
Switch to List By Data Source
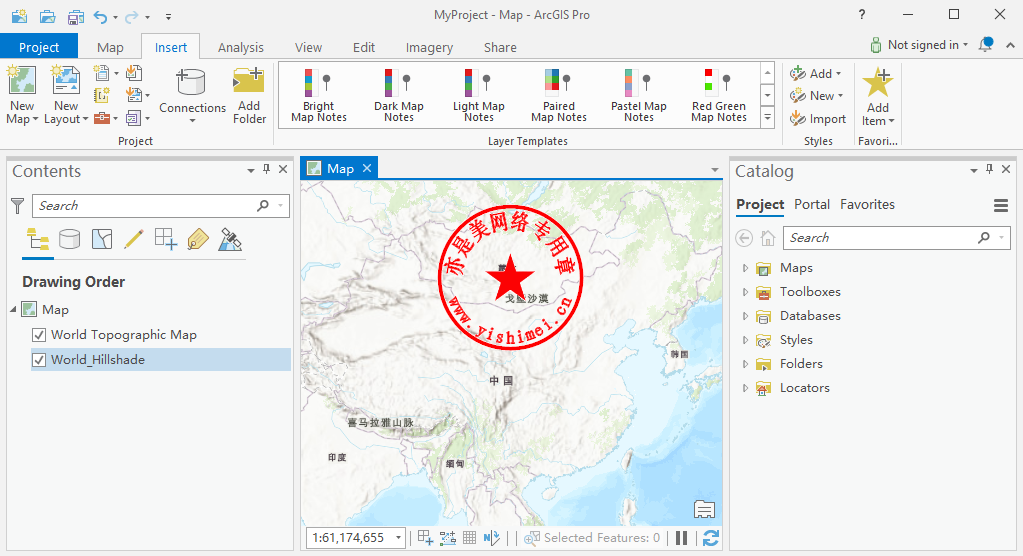click(x=69, y=239)
